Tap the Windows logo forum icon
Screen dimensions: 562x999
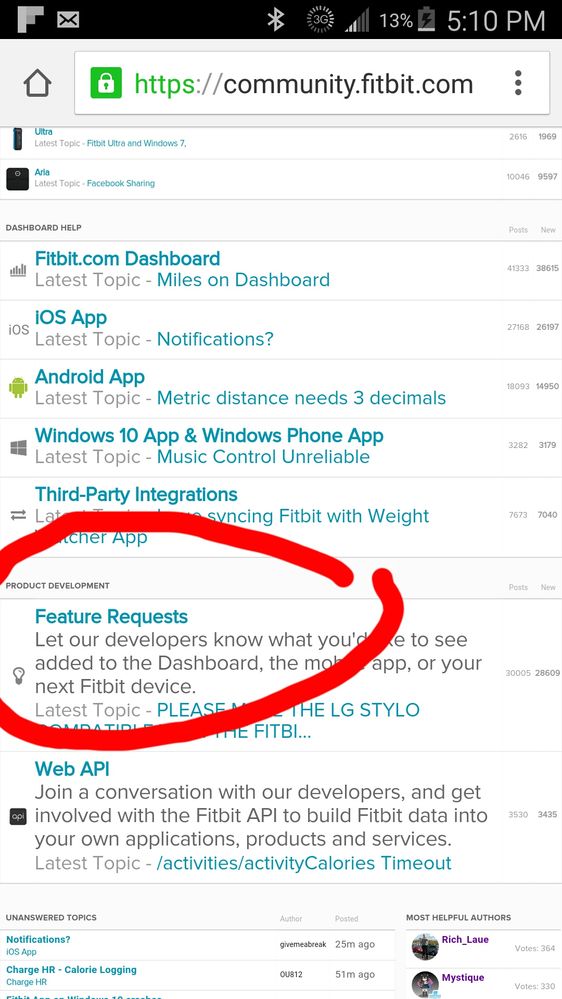18,448
